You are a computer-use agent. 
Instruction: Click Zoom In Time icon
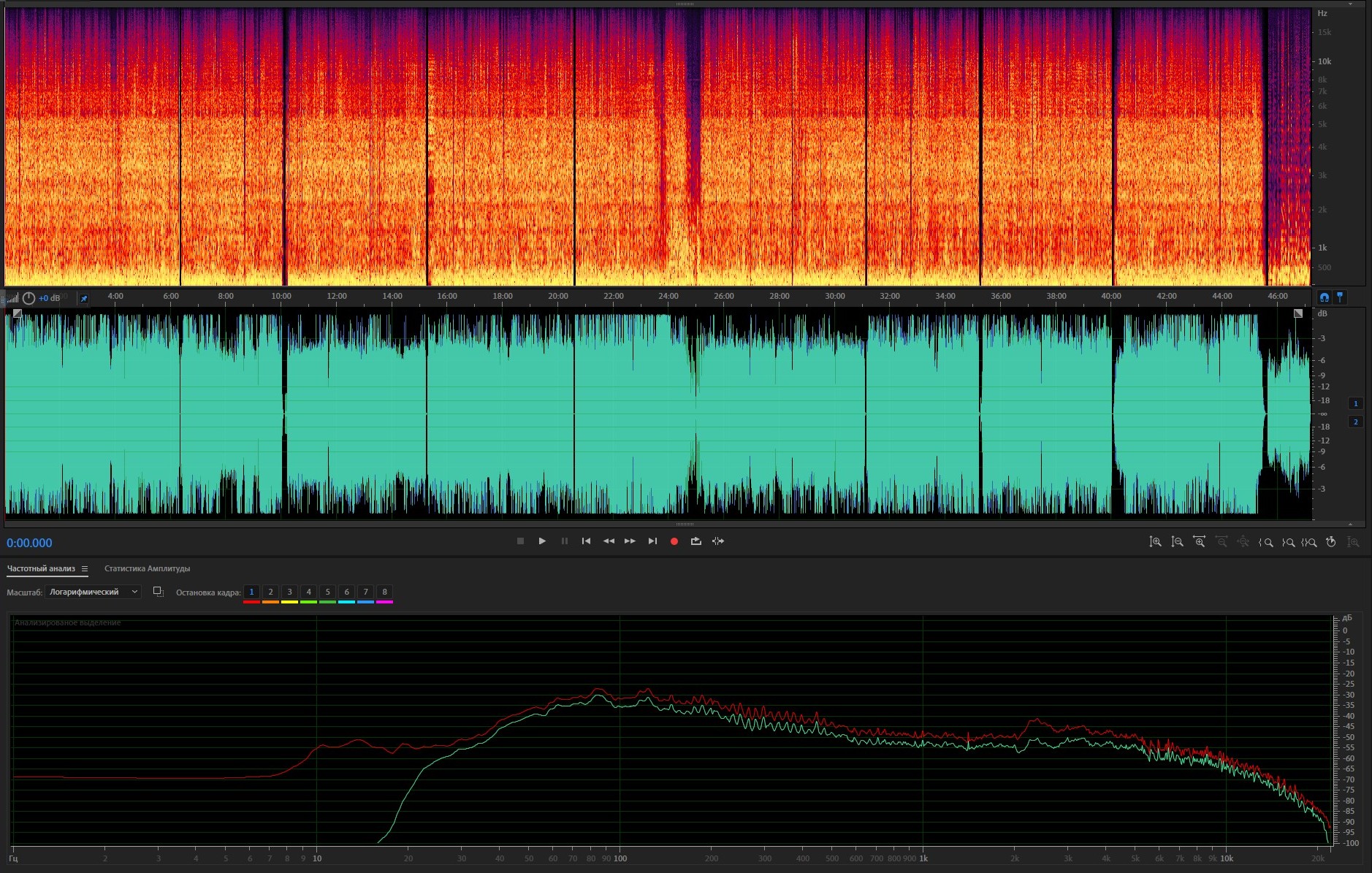pos(1199,542)
